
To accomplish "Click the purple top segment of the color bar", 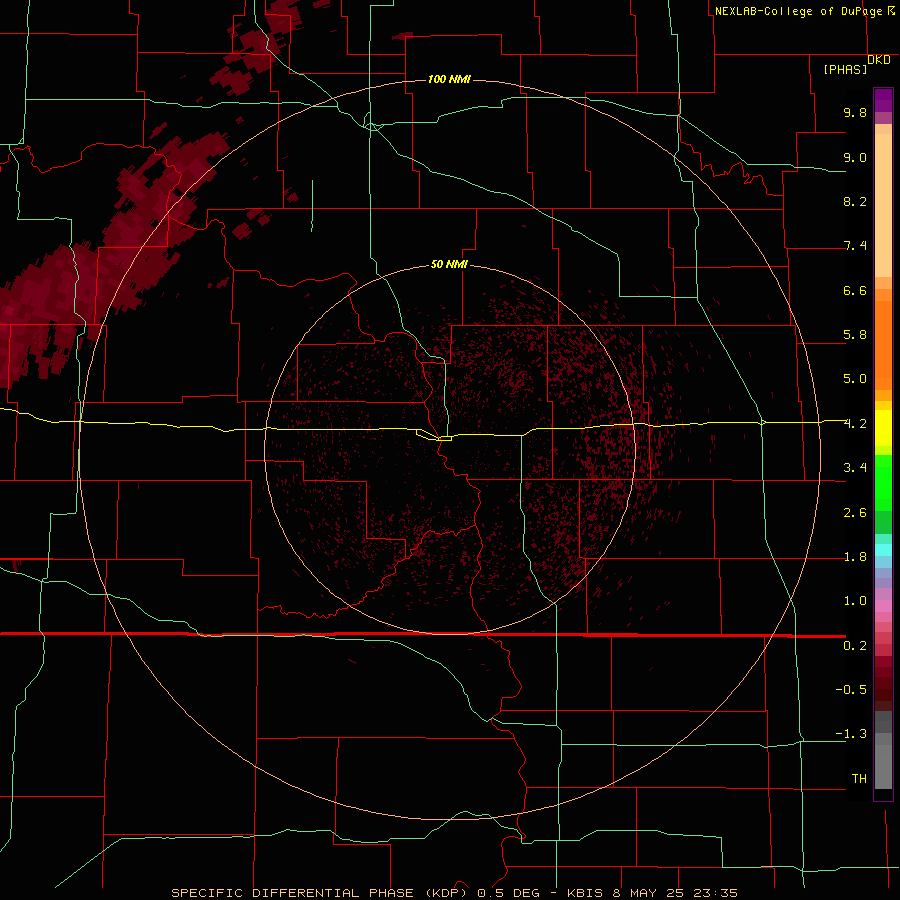I will coord(883,100).
